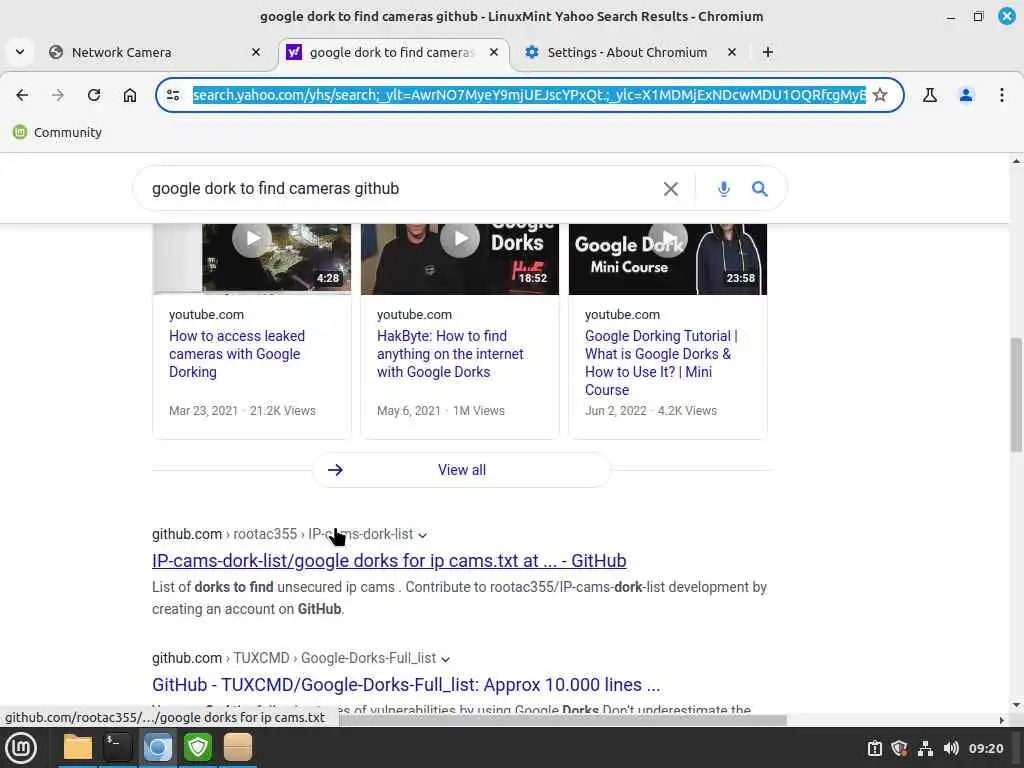Open the tan package taskbar app
The image size is (1024, 768).
coord(238,748)
